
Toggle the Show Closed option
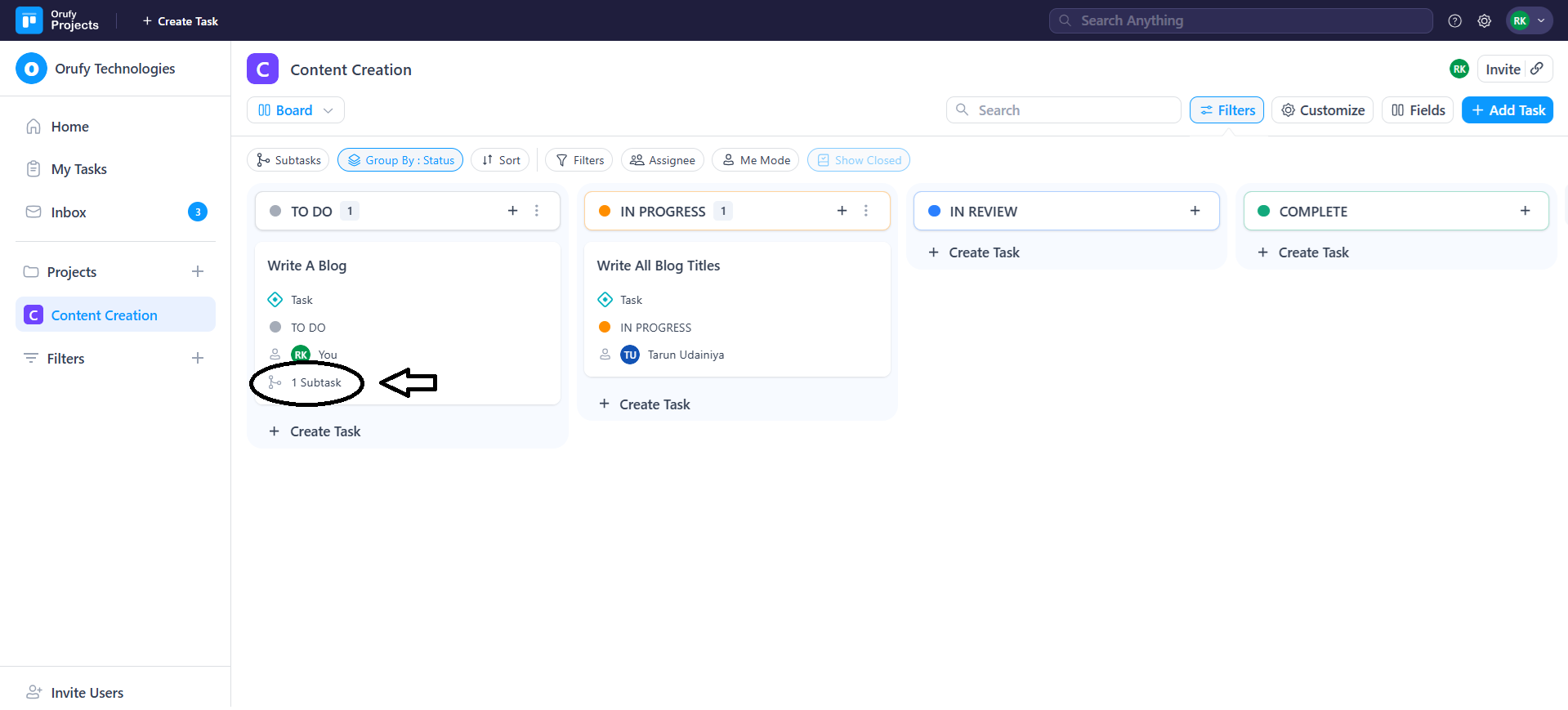pyautogui.click(x=858, y=160)
